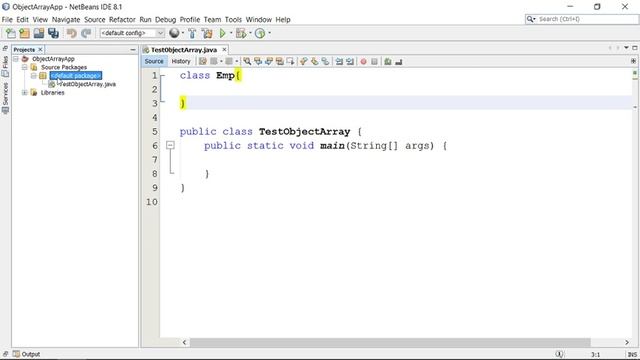Click the Find Next Occurrence icon
The height and width of the screenshot is (360, 640).
point(269,62)
